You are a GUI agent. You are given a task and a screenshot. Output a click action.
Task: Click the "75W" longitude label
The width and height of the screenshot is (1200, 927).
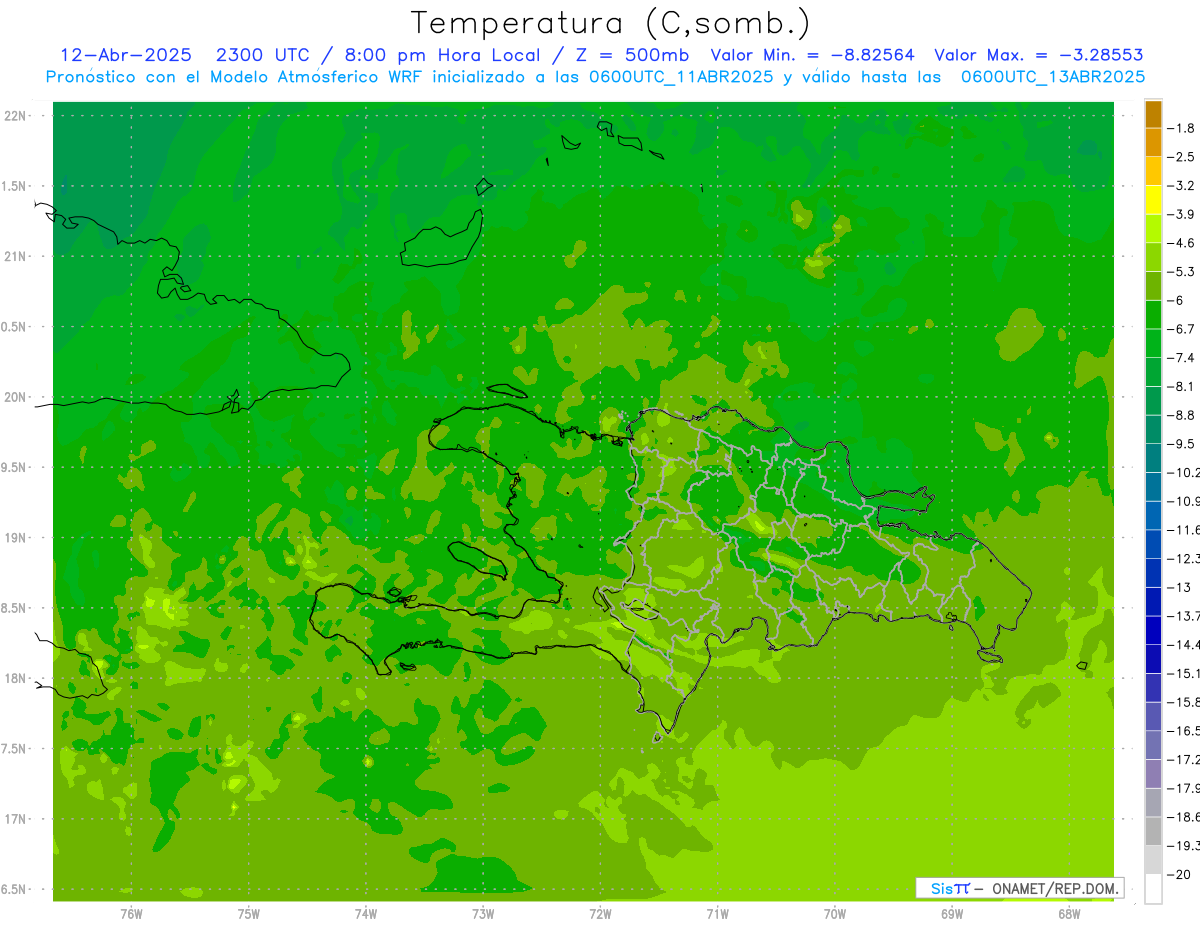pyautogui.click(x=249, y=913)
